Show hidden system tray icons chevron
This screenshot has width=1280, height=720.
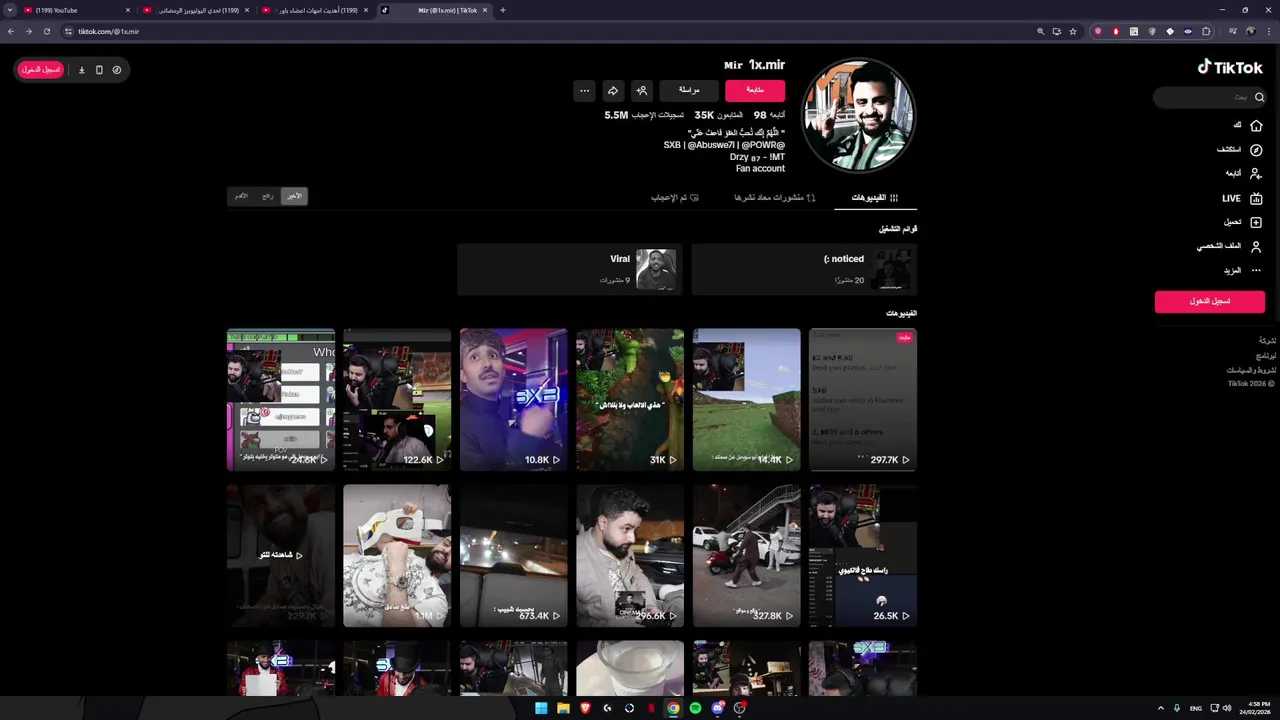(x=1161, y=708)
